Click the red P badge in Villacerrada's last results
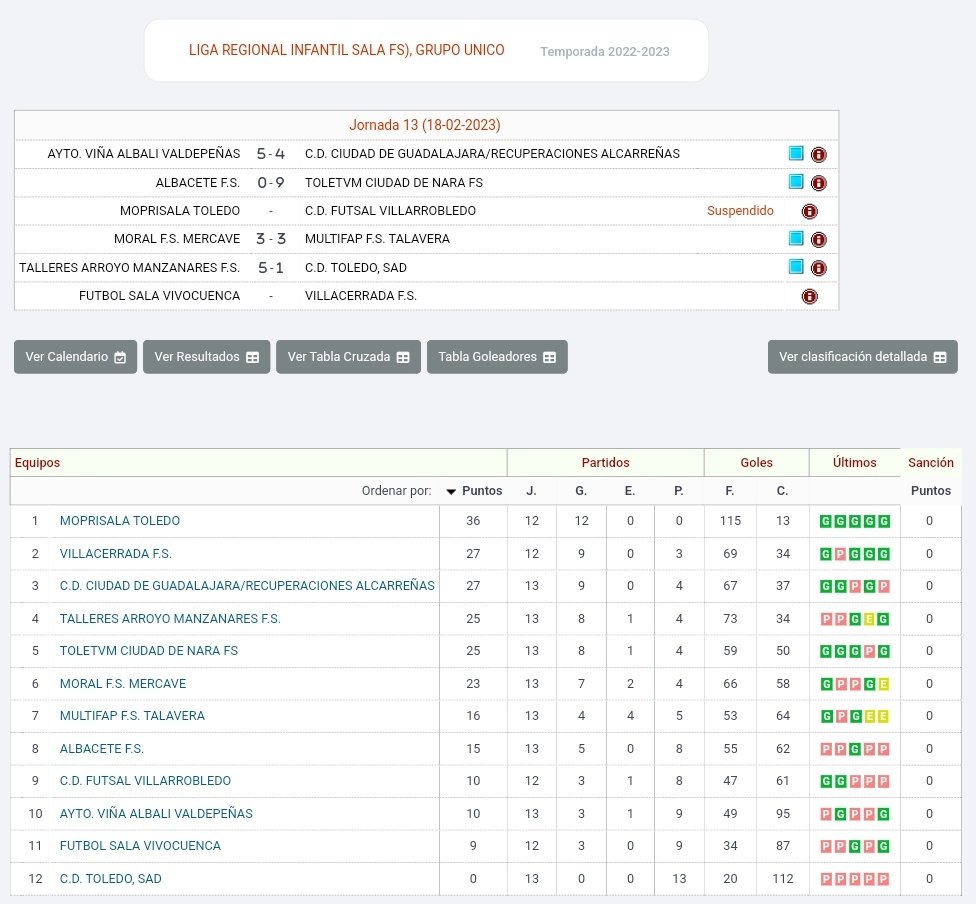The width and height of the screenshot is (976, 904). tap(840, 554)
